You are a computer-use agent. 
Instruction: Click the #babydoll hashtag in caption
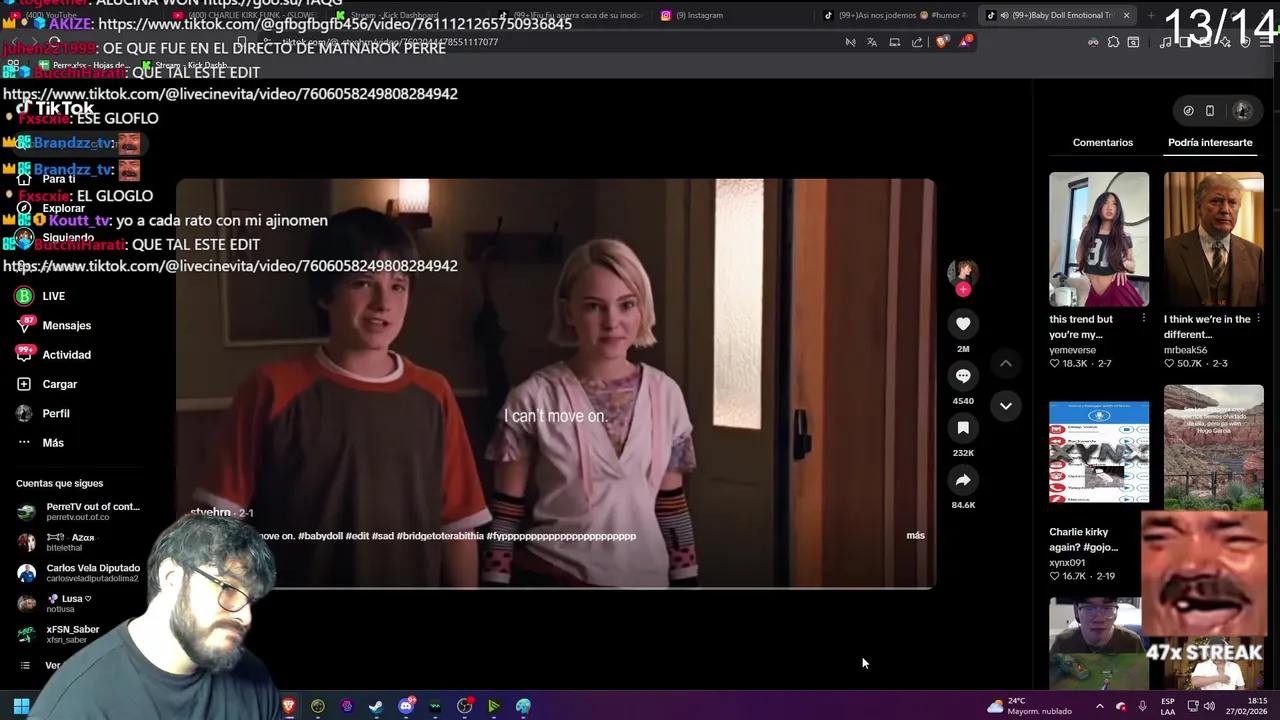tap(320, 536)
